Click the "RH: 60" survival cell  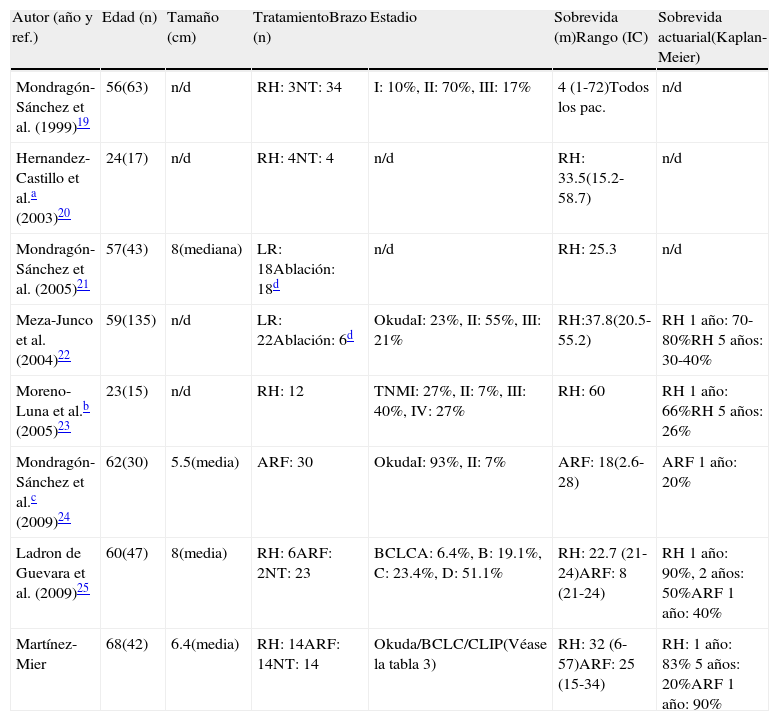pos(581,391)
